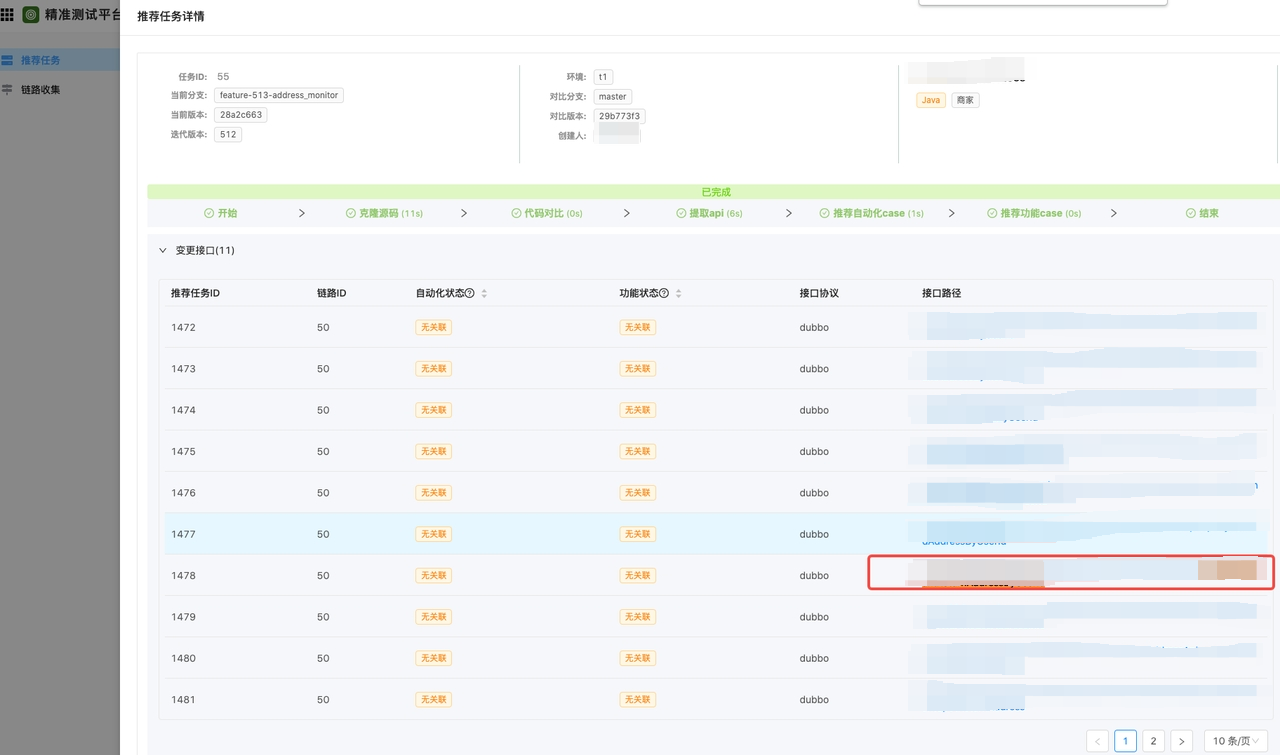This screenshot has height=755, width=1280.
Task: Click the previous page arrow
Action: click(1097, 741)
